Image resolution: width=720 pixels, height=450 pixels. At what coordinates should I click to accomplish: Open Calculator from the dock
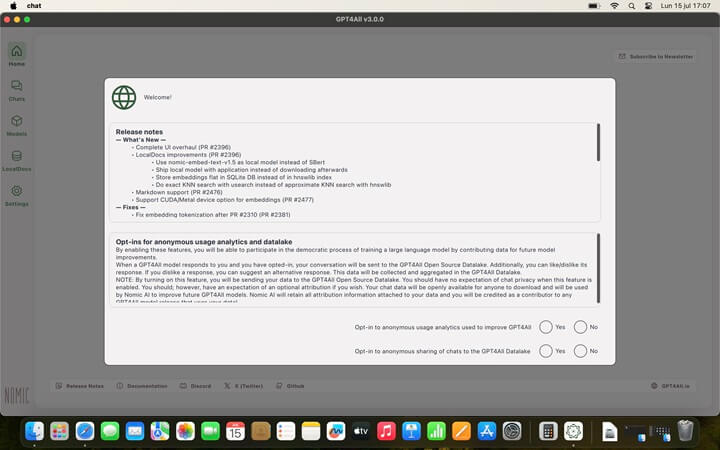coord(548,431)
